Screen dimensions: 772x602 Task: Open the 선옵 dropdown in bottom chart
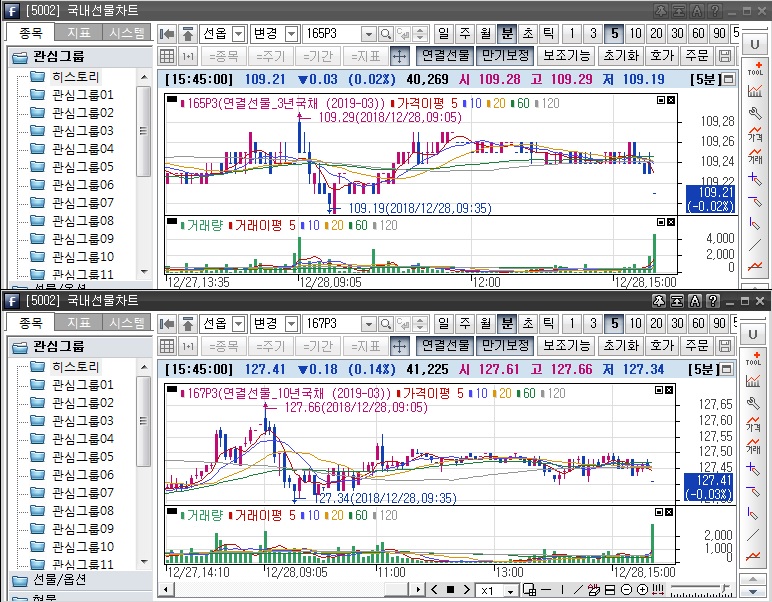[x=237, y=324]
